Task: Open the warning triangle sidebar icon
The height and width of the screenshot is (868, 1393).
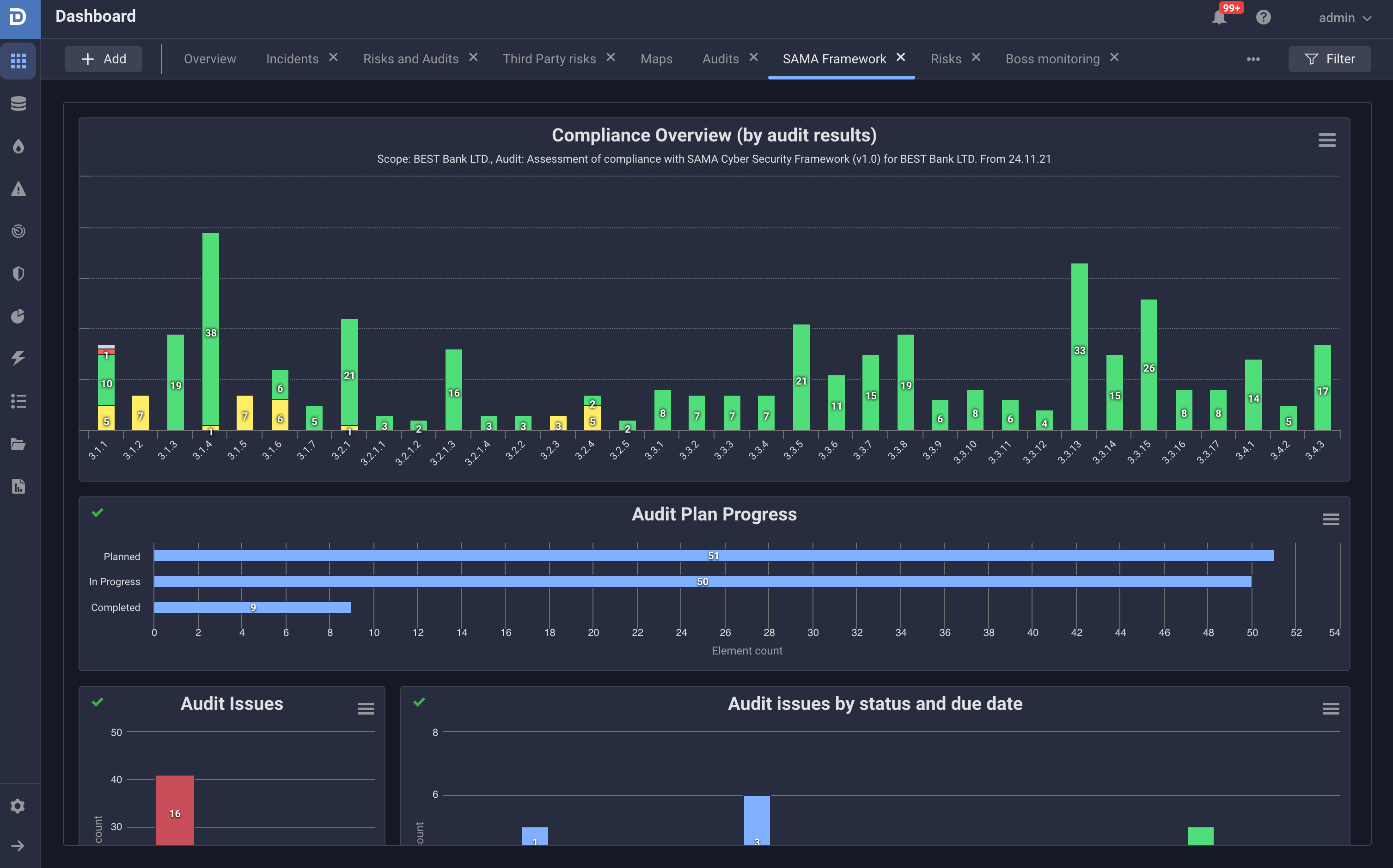Action: click(18, 189)
